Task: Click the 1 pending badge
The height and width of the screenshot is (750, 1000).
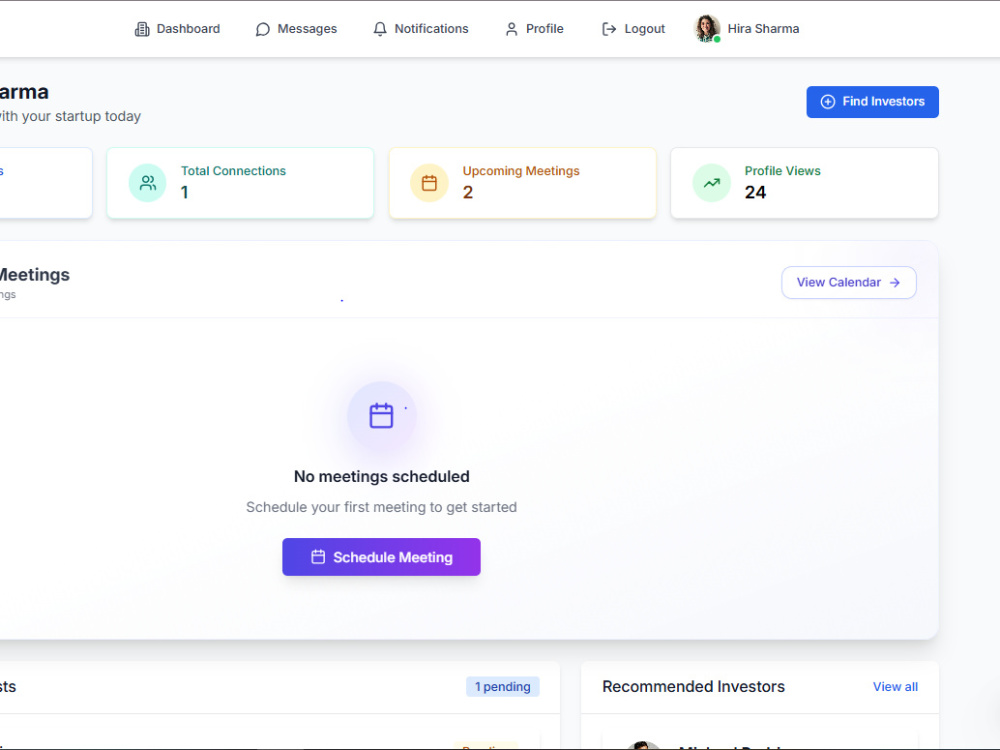Action: (x=503, y=687)
